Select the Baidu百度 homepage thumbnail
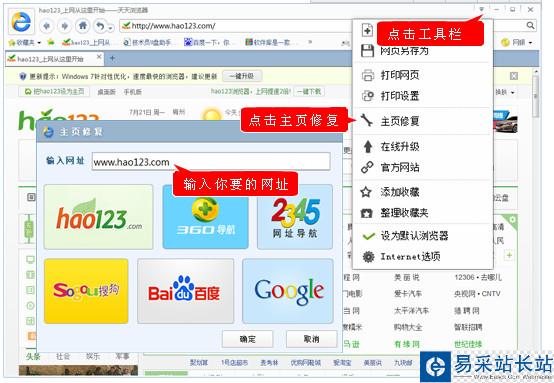Viewport: 554px width, 383px height. click(185, 291)
